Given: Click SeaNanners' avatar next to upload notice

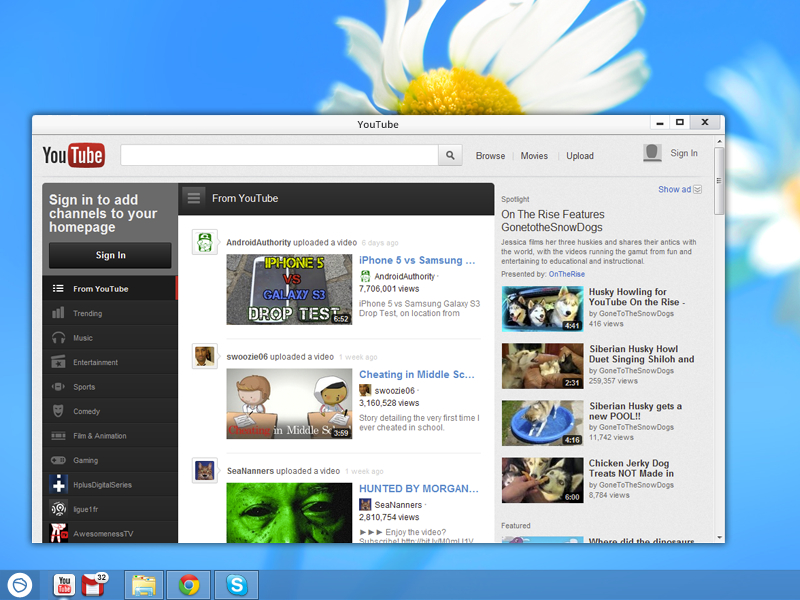Looking at the screenshot, I should (x=205, y=470).
